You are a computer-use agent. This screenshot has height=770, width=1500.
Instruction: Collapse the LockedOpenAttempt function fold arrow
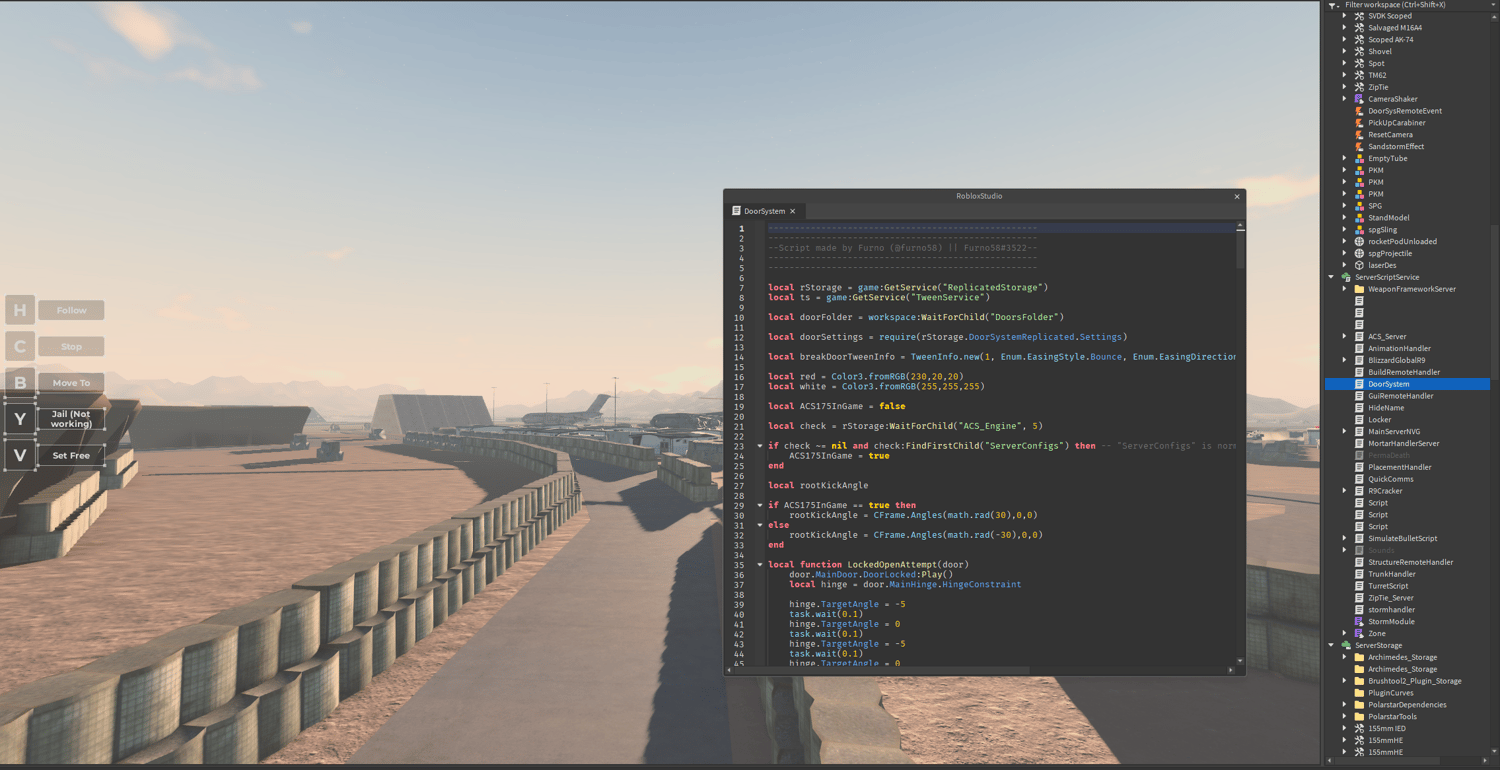click(760, 565)
